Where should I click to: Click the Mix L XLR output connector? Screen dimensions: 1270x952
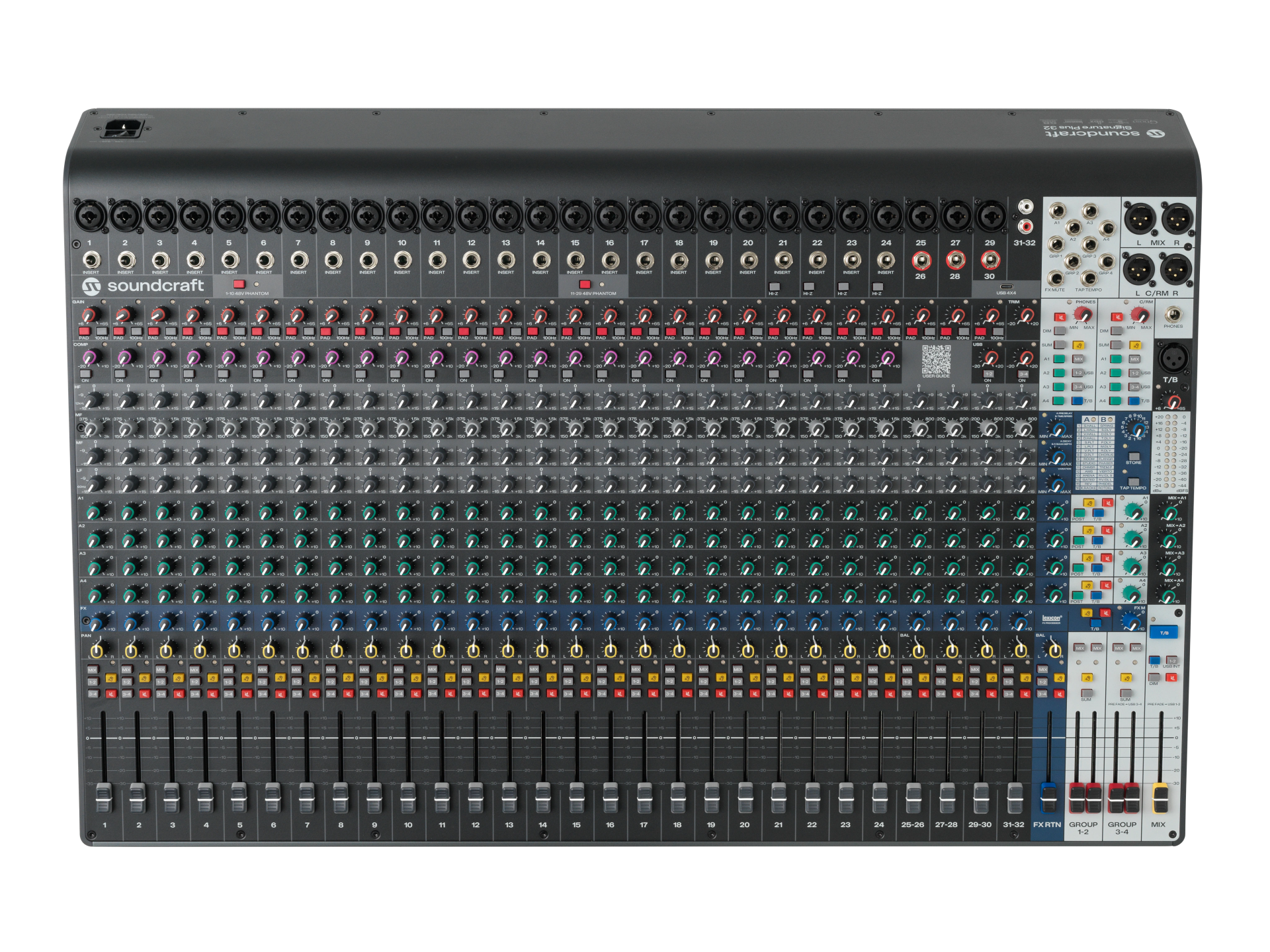(1140, 218)
